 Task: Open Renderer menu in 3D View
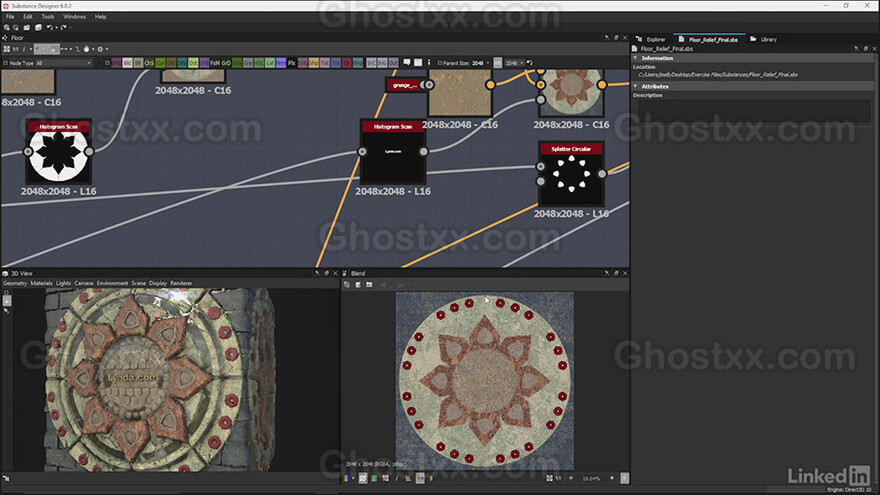[x=181, y=283]
